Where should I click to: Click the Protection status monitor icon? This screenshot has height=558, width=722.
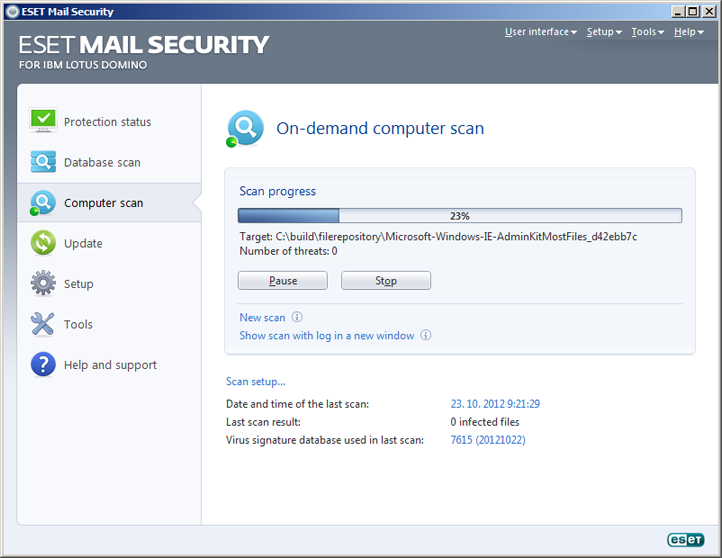(43, 121)
